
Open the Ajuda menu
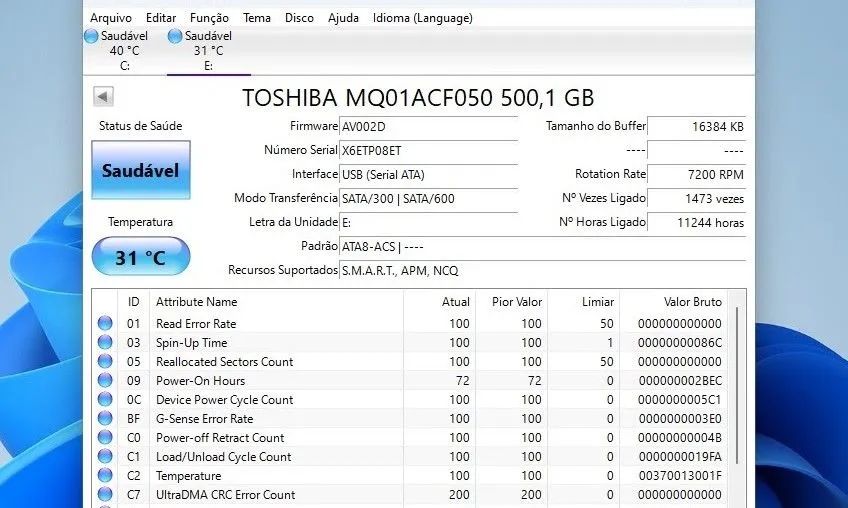click(x=343, y=18)
